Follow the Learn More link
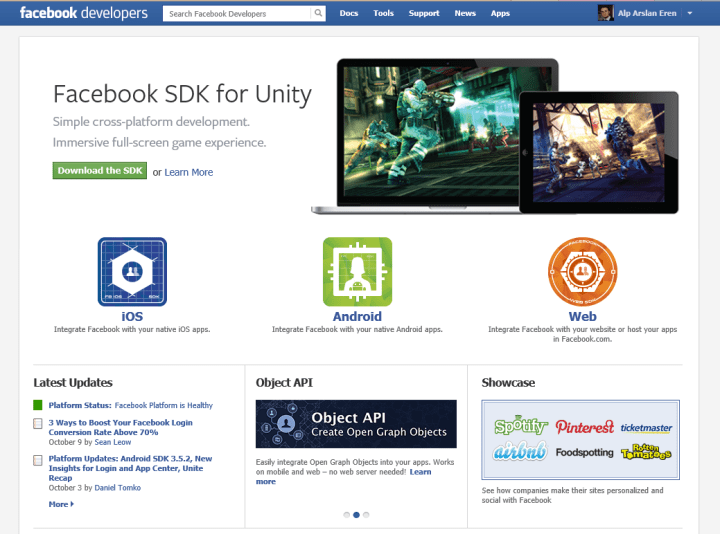The height and width of the screenshot is (534, 720). pos(189,172)
